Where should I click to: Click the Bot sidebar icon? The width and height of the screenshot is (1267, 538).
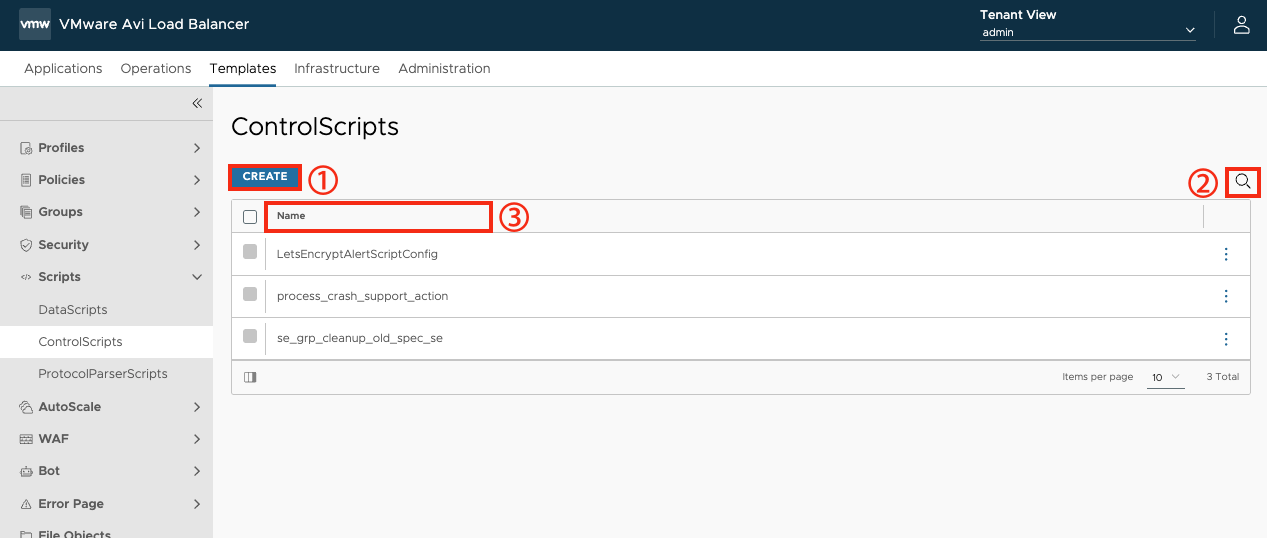[x=27, y=471]
